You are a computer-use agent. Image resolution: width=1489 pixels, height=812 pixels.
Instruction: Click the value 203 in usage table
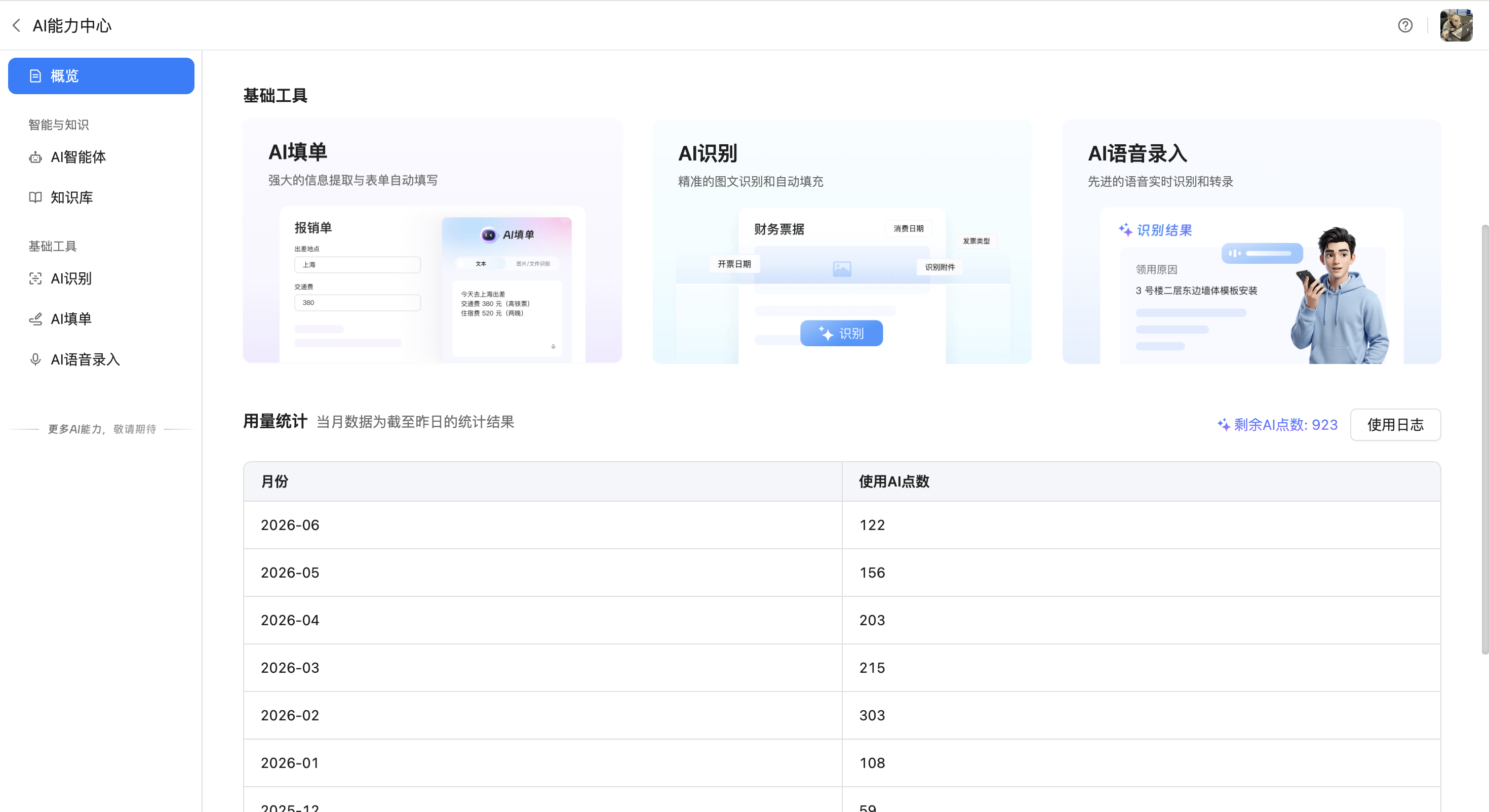tap(872, 620)
